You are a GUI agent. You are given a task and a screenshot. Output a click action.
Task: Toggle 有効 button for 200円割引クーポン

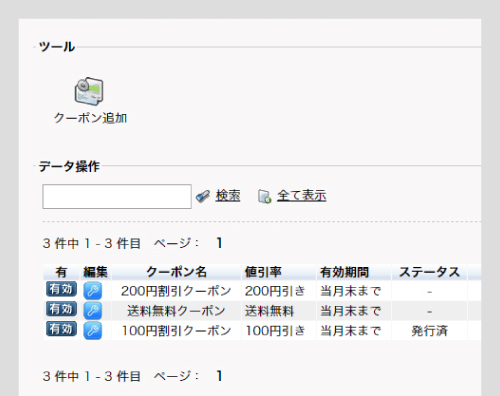pos(61,289)
